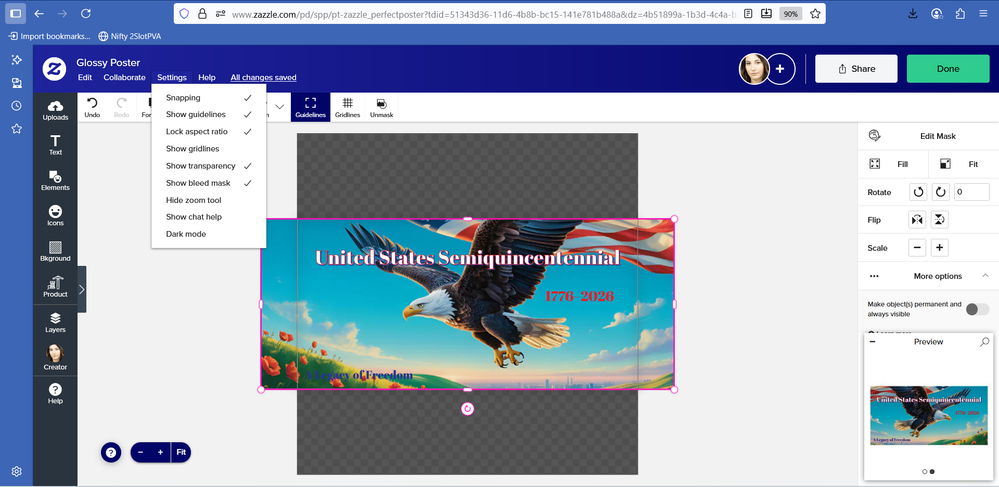Click the Unmask toolbar icon
The image size is (999, 487).
pyautogui.click(x=381, y=107)
